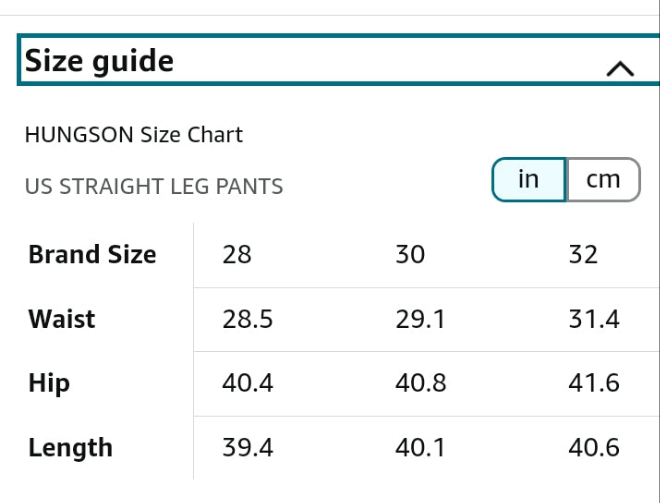
Task: Switch units to inches
Action: (529, 180)
